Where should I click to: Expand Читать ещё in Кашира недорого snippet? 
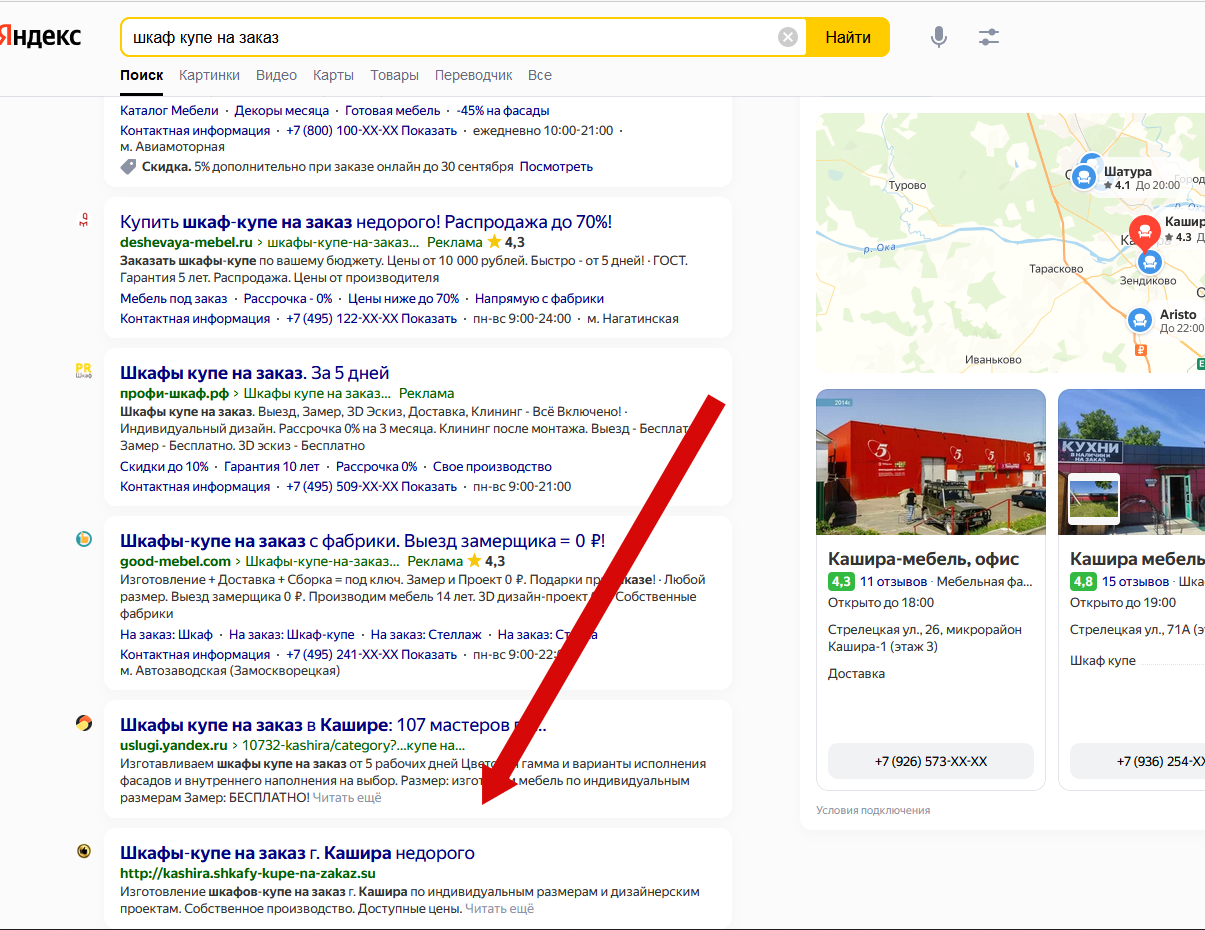click(500, 909)
